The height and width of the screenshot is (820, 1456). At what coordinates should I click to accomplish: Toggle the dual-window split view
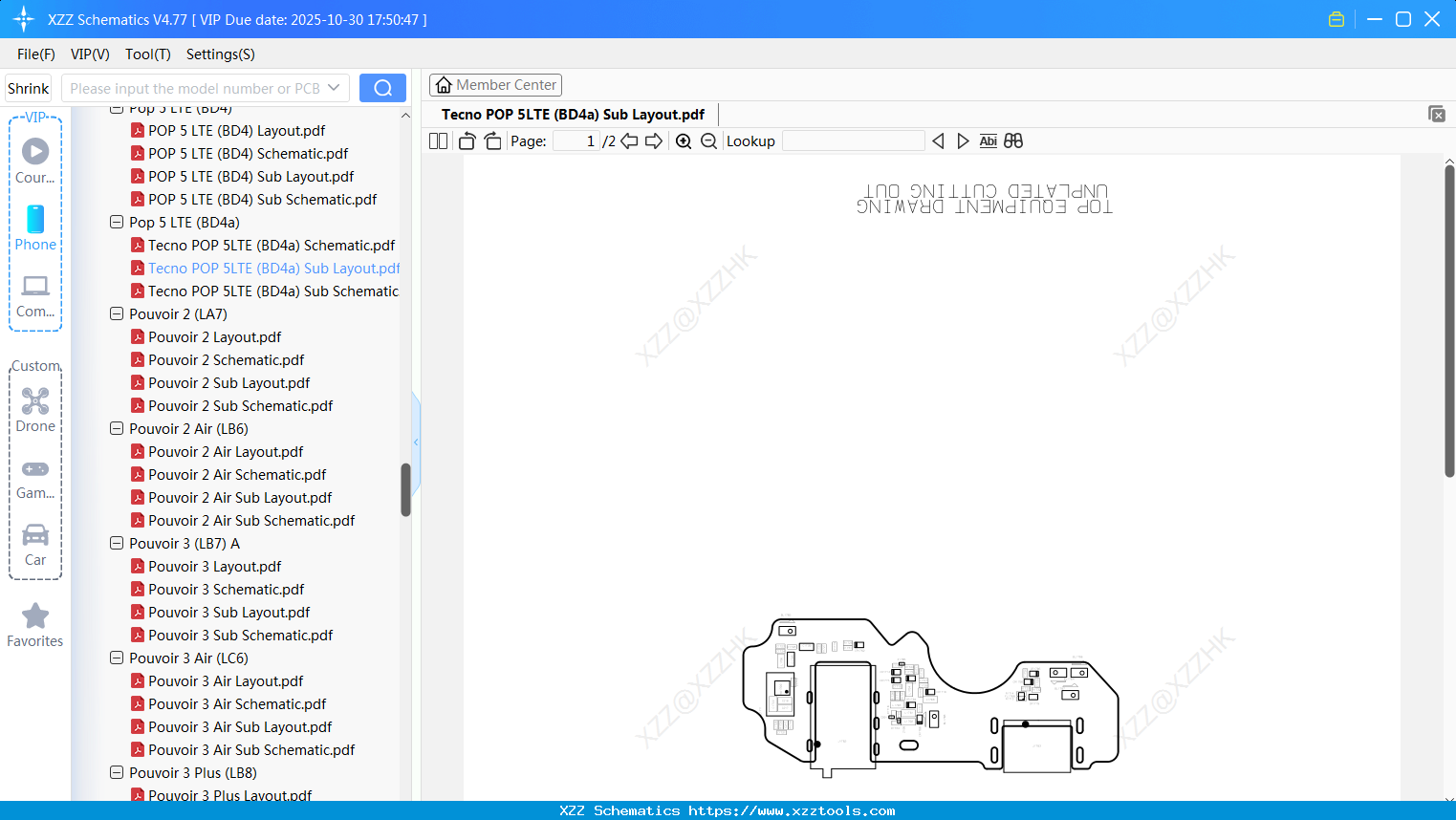[x=1012, y=140]
